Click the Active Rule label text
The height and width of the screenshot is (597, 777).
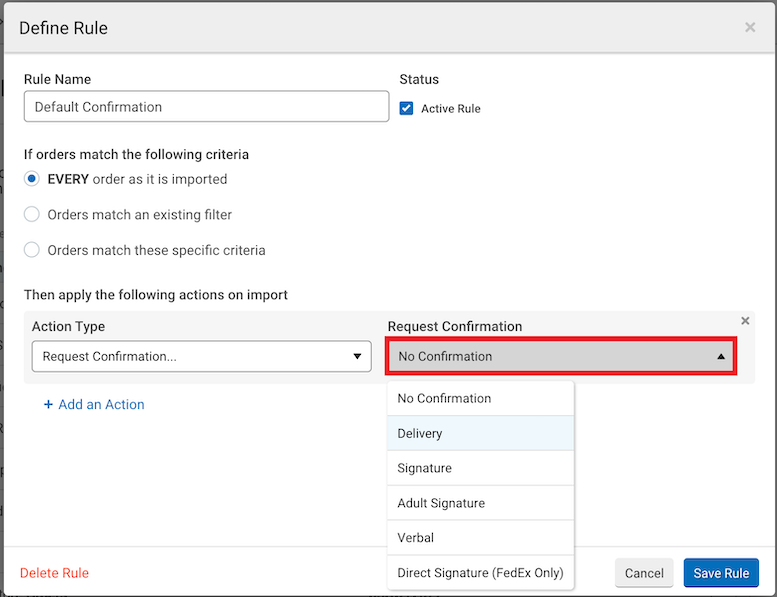coord(450,109)
